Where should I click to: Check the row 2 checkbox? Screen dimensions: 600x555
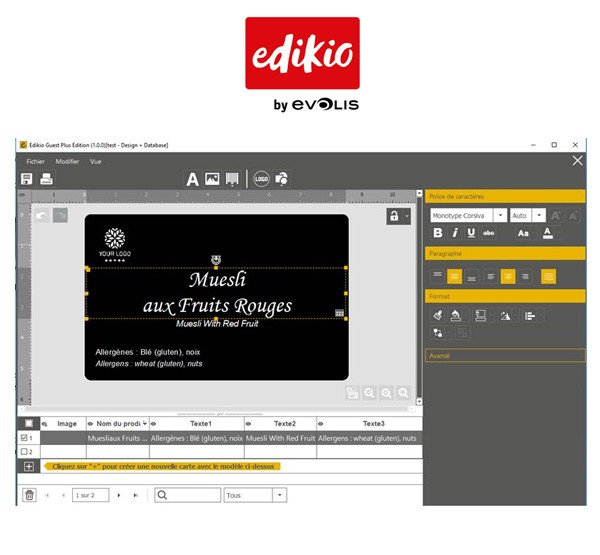(x=27, y=452)
